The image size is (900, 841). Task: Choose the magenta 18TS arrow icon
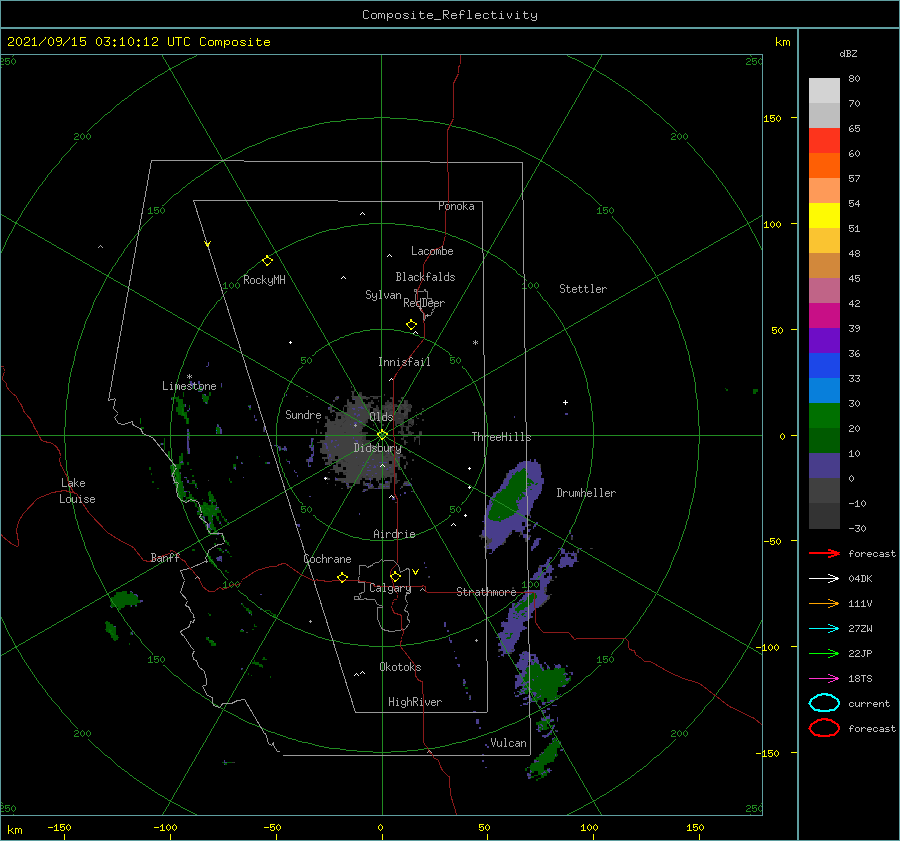(x=824, y=679)
